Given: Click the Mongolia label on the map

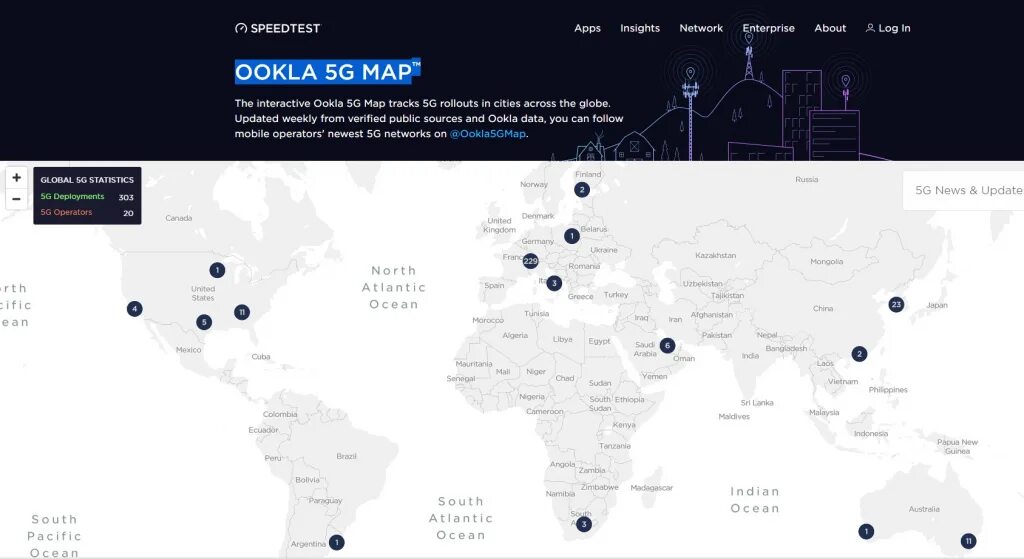Looking at the screenshot, I should coord(827,262).
